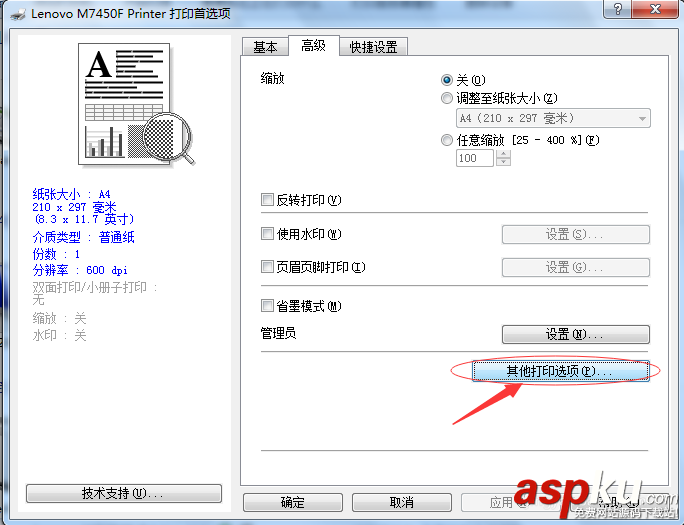Click header-footer 设置(G) button
Viewport: 684px width, 525px height.
tap(575, 267)
